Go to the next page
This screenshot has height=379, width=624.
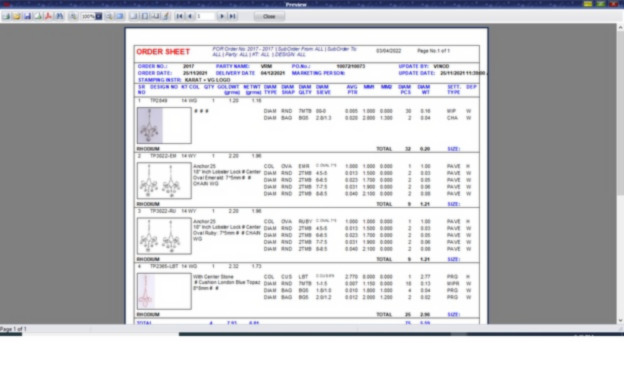click(222, 16)
